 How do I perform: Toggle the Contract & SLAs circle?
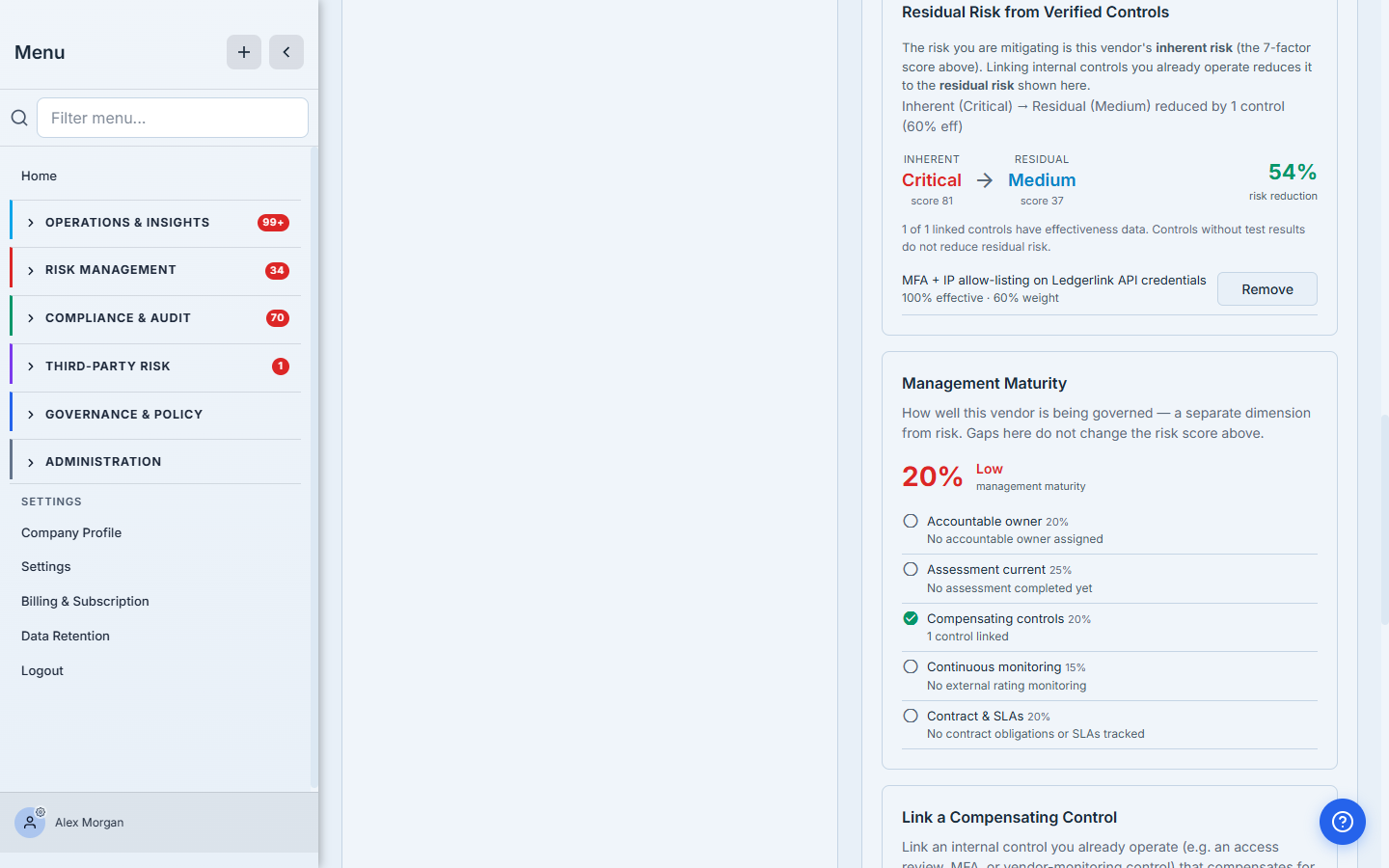(911, 716)
